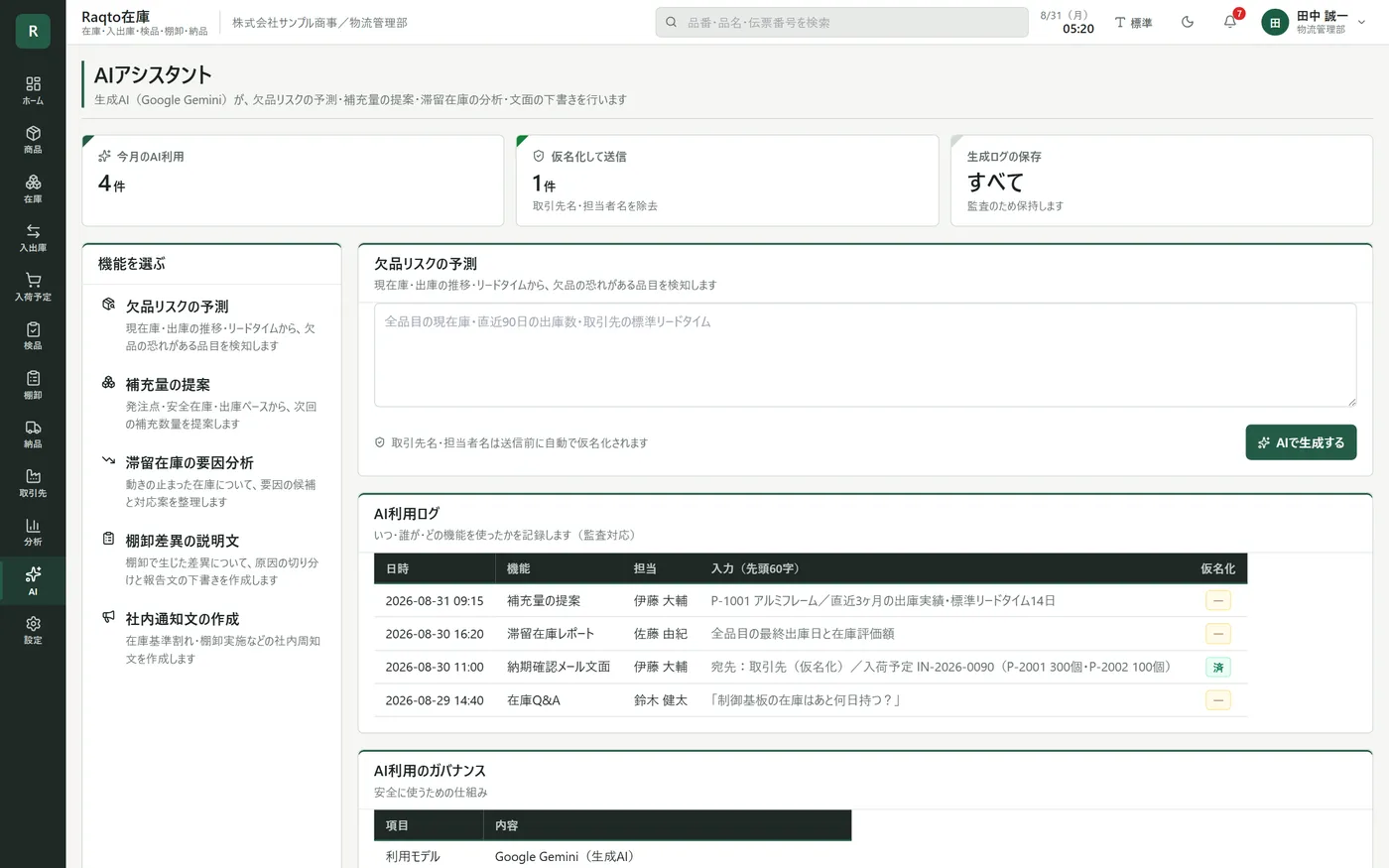Open the ホーム sidebar icon
The width and height of the screenshot is (1389, 868).
(x=33, y=90)
